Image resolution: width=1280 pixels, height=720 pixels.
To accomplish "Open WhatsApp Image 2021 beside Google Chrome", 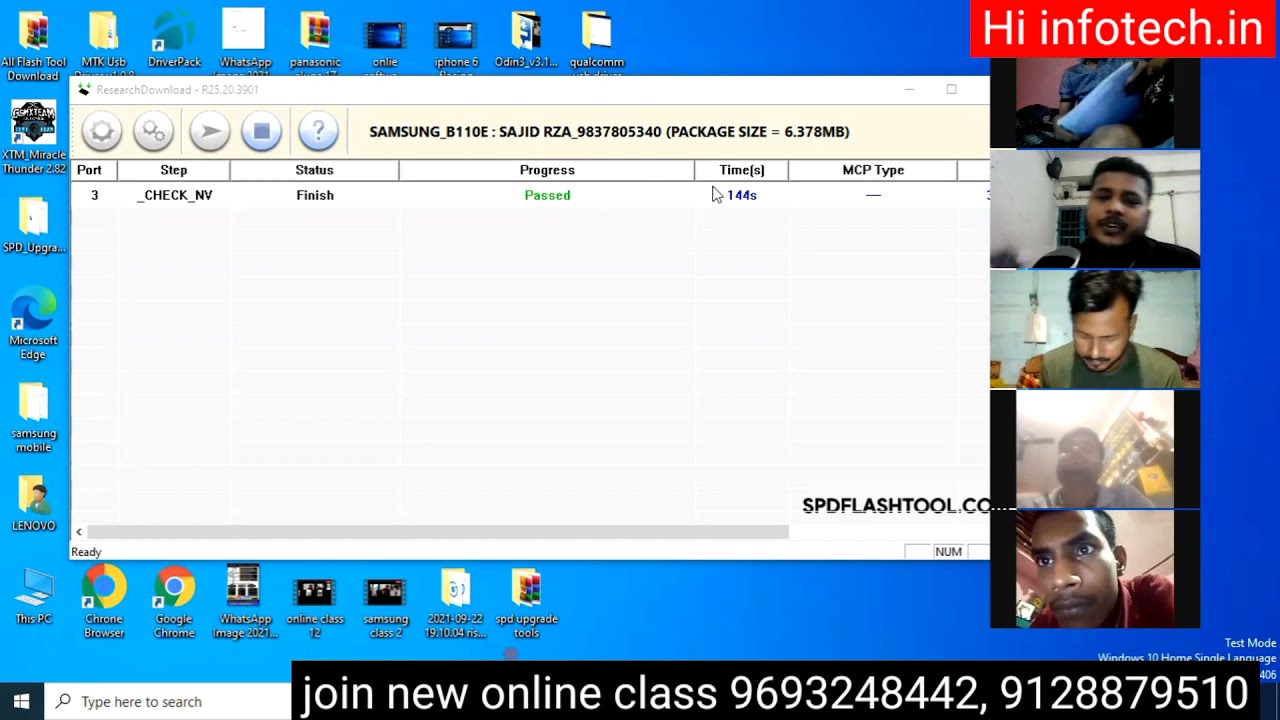I will [245, 601].
